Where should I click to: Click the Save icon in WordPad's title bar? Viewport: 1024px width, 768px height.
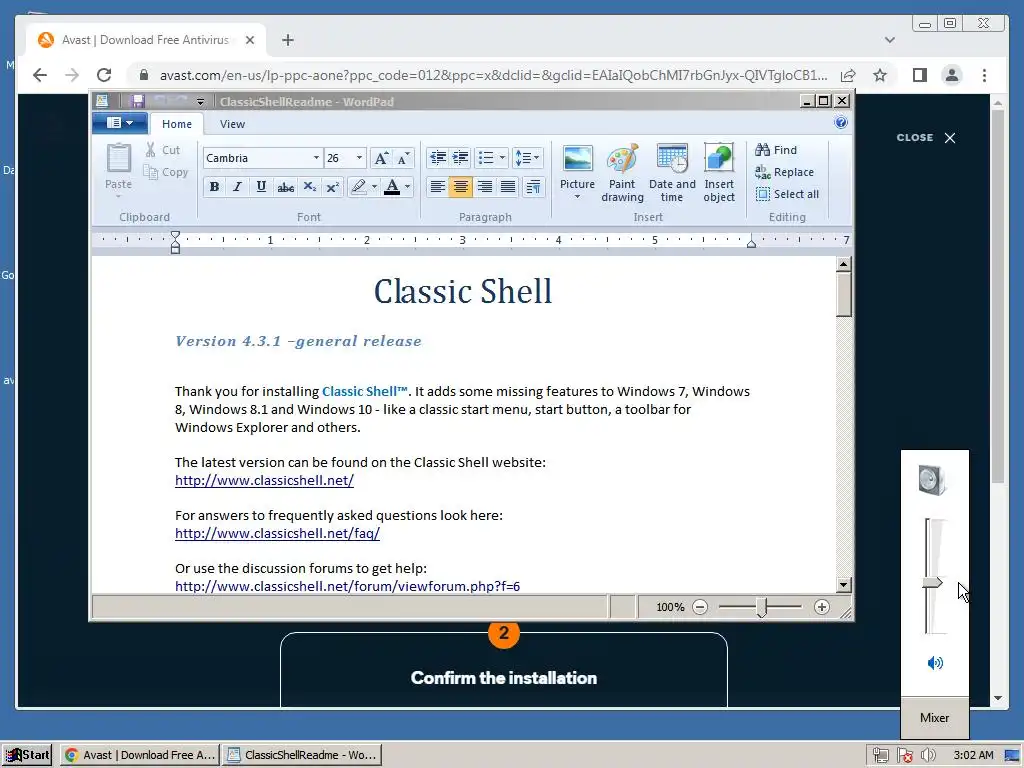coord(137,101)
